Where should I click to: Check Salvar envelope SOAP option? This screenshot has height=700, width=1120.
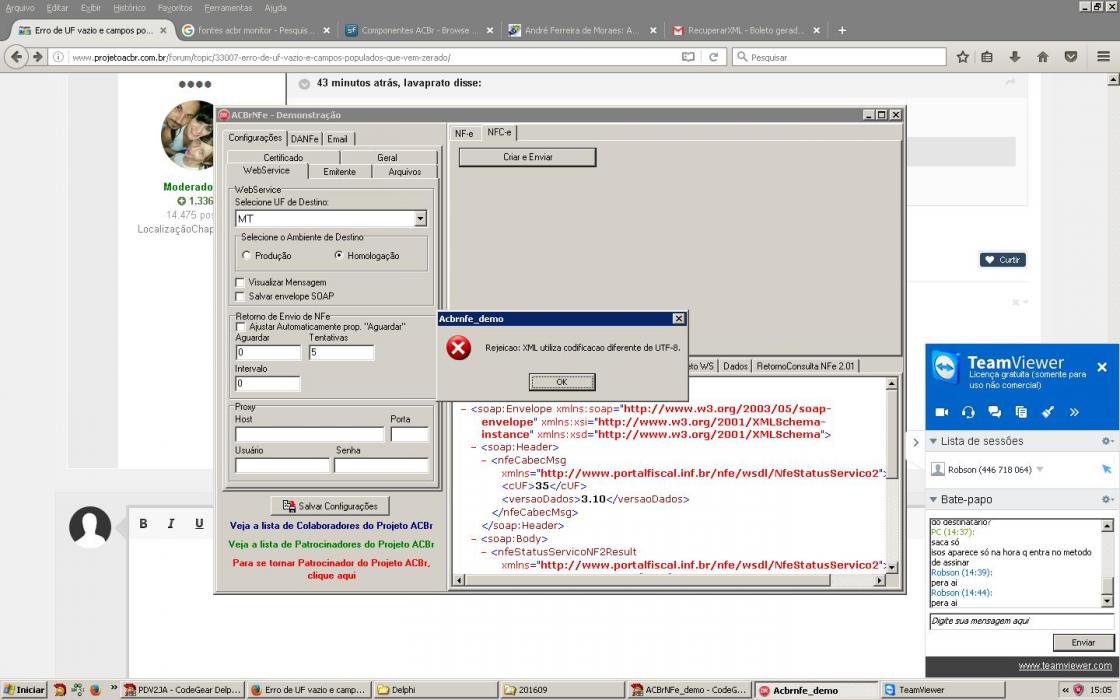[x=240, y=296]
